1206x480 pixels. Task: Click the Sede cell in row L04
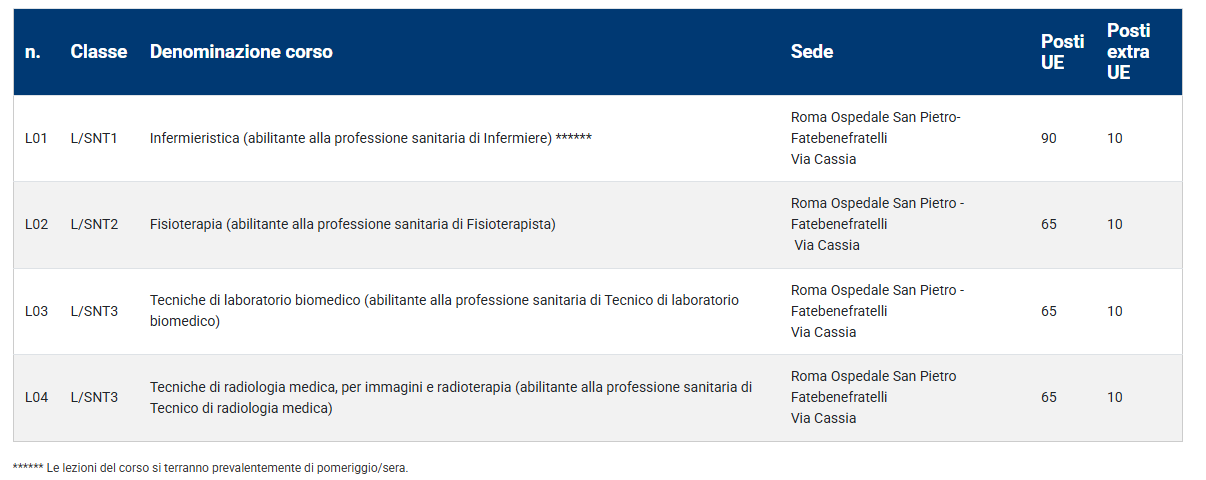coord(873,397)
